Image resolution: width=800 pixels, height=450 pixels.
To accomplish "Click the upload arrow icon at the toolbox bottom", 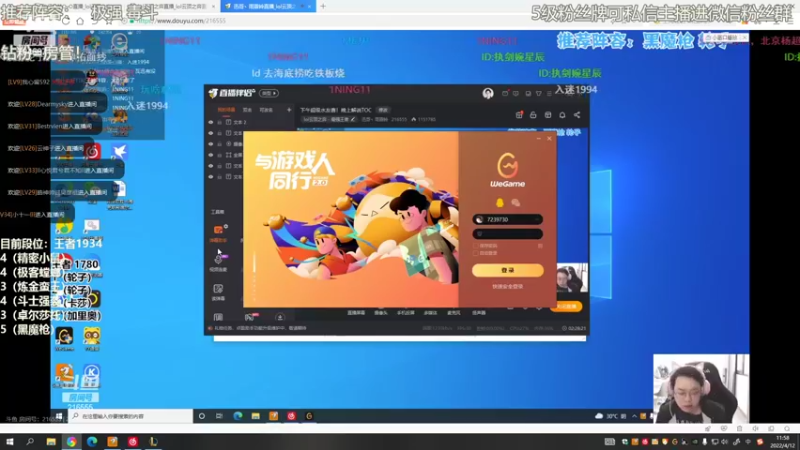I will (280, 317).
